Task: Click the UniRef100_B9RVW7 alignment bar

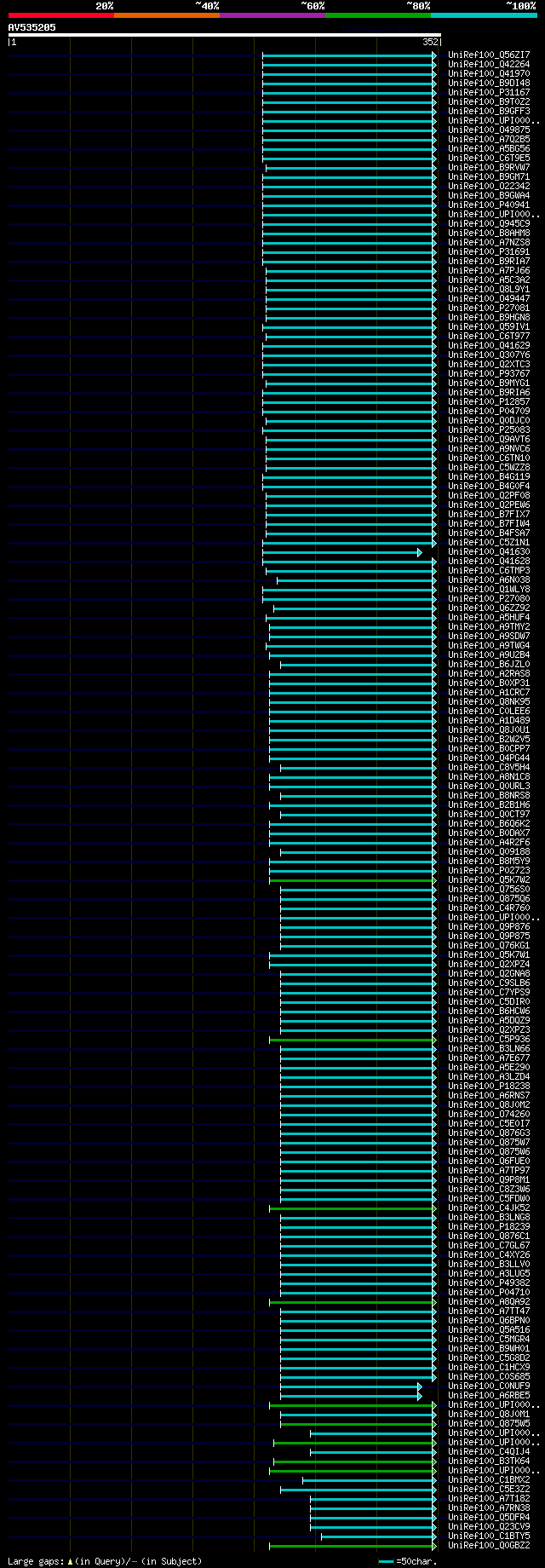Action: point(351,167)
